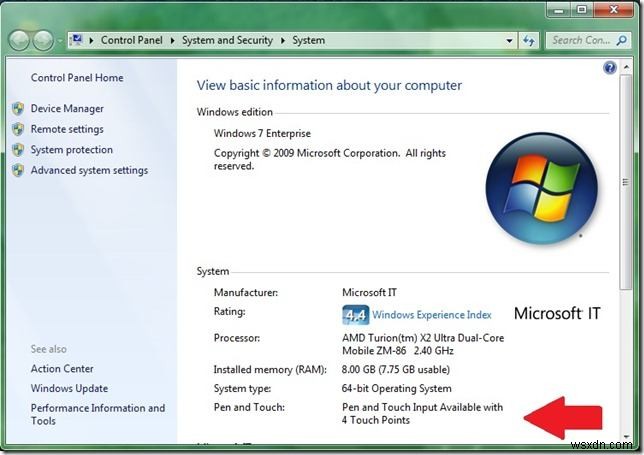Open Device Manager
Screen dimensions: 644x455
[67, 109]
